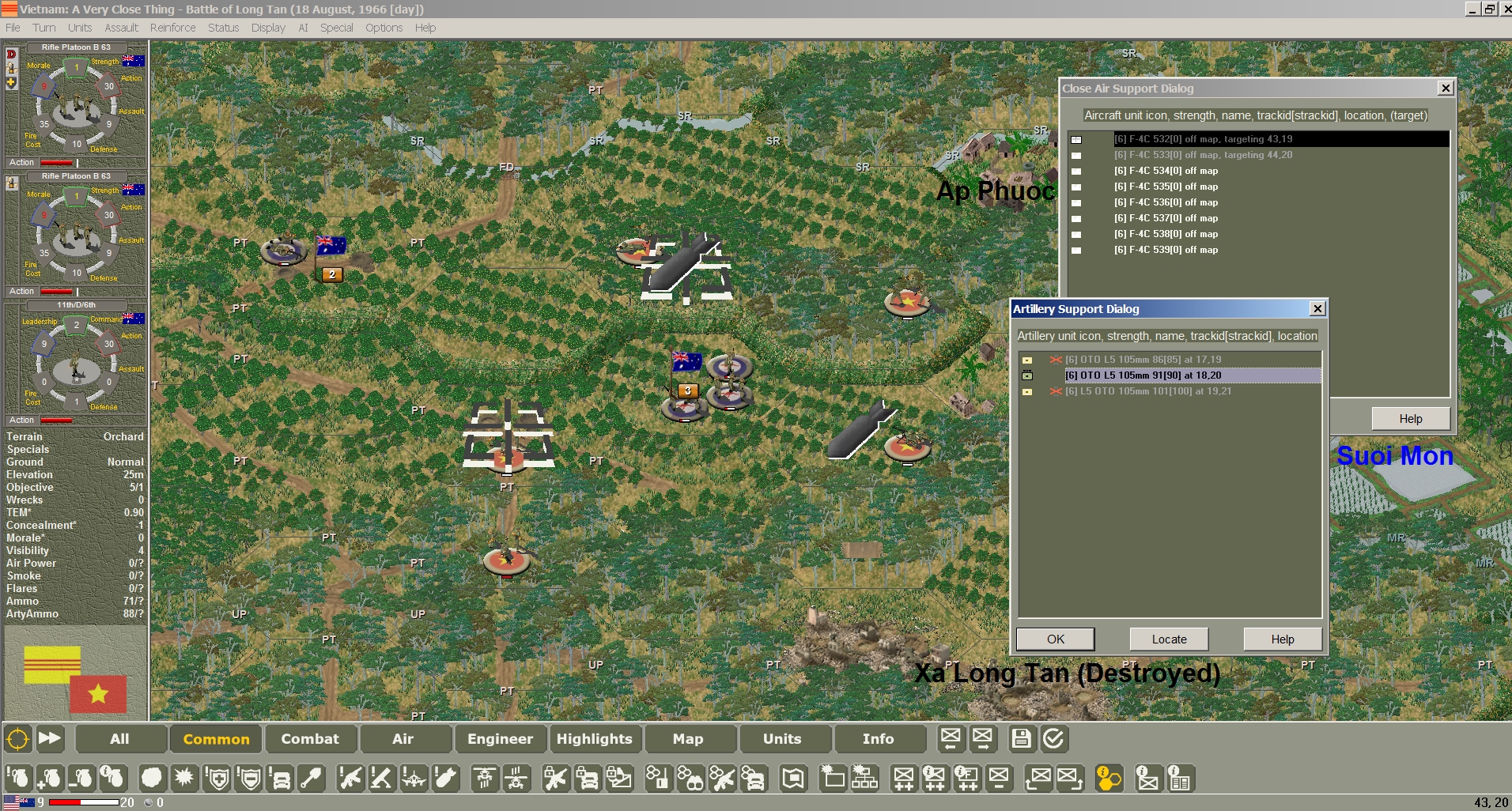Click the explosion starburst icon
This screenshot has width=1512, height=811.
click(x=184, y=779)
